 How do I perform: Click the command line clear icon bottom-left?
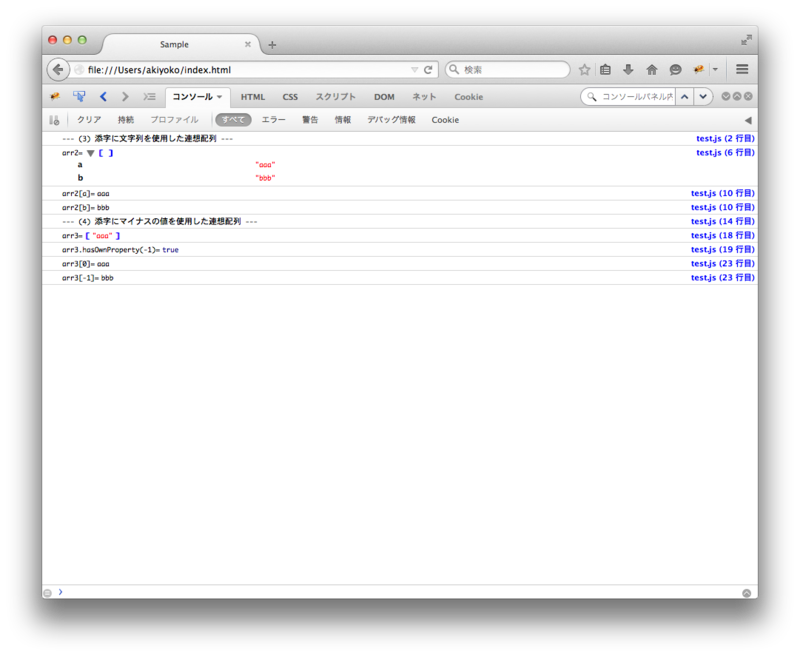click(x=47, y=593)
